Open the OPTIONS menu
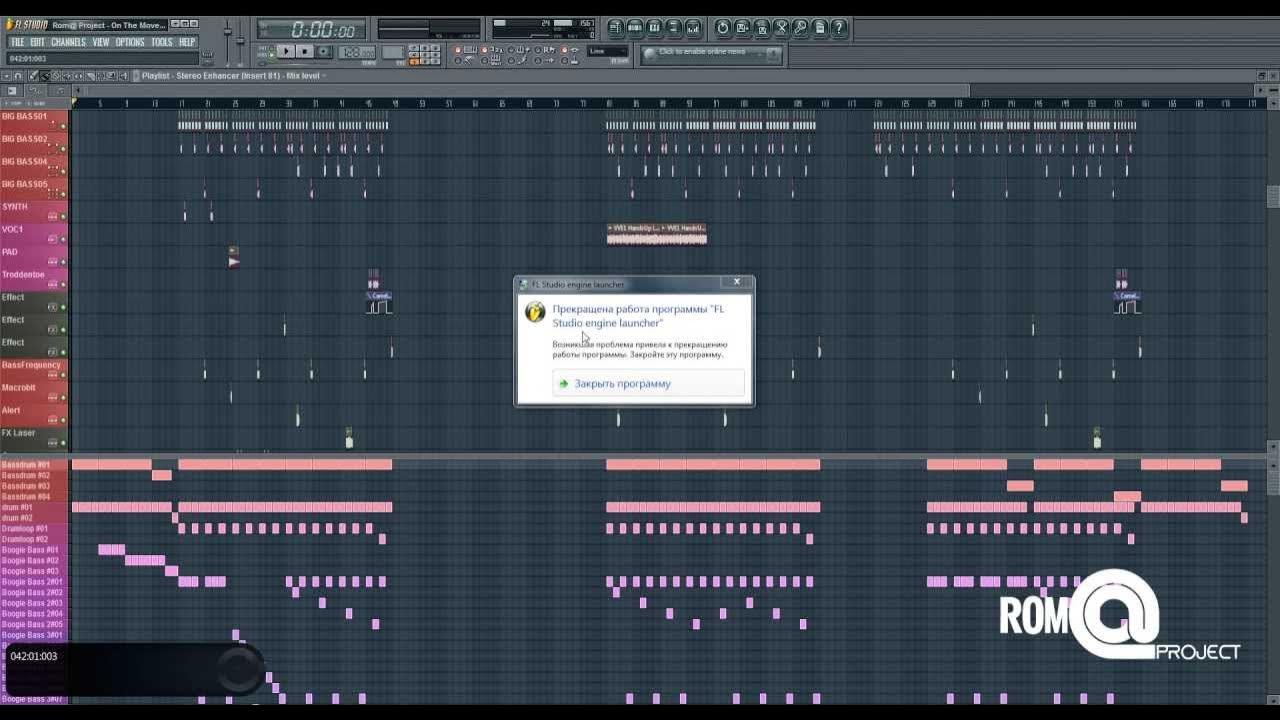The image size is (1280, 720). pyautogui.click(x=130, y=42)
